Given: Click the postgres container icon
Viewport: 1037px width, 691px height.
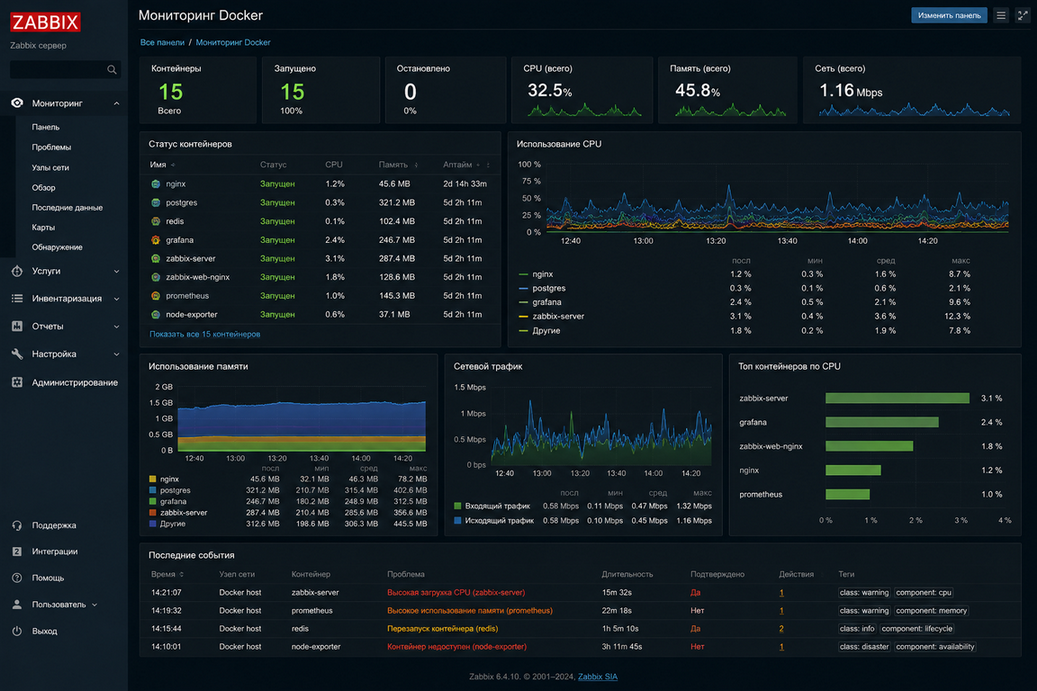Looking at the screenshot, I should tap(155, 202).
